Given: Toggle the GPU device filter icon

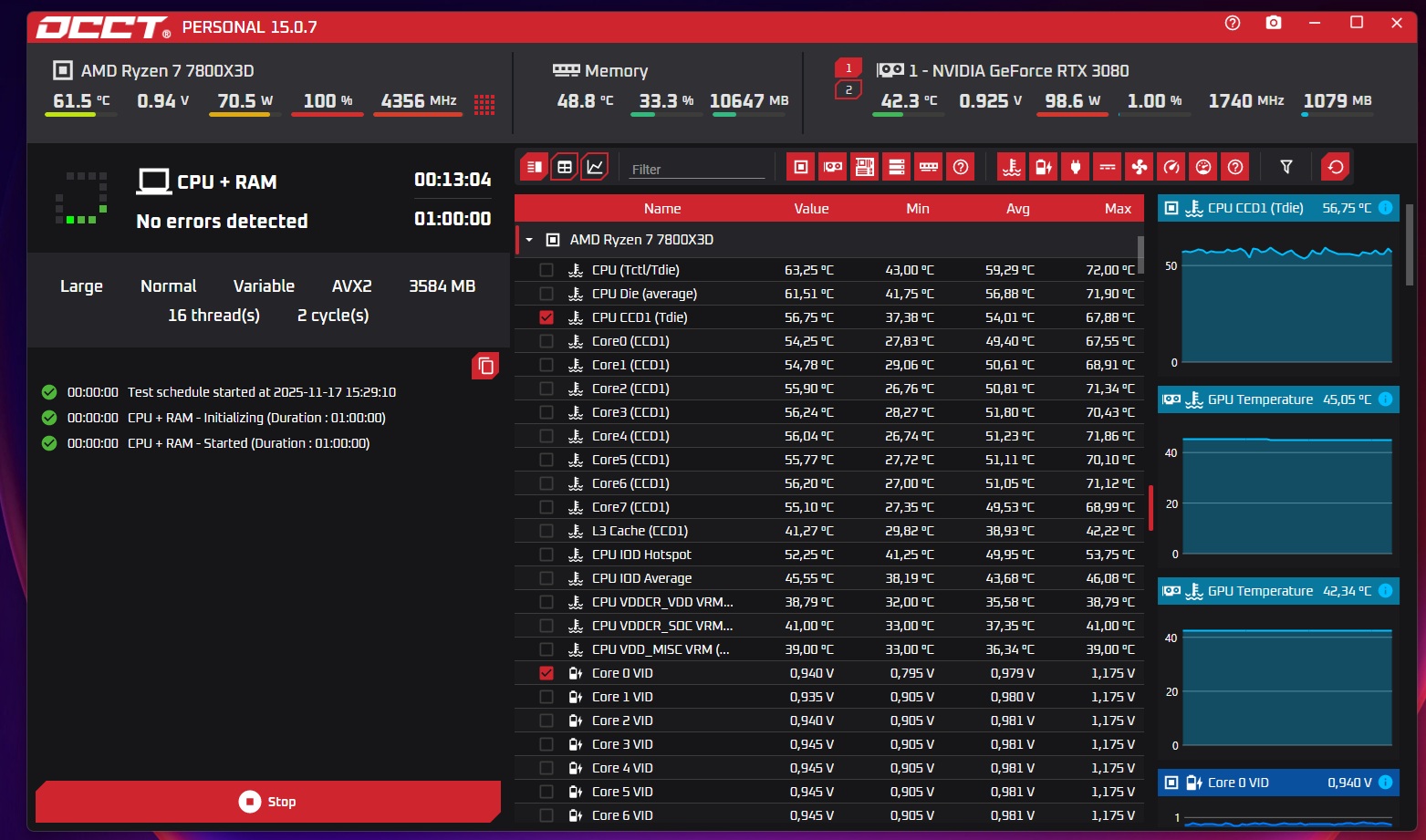Looking at the screenshot, I should 833,167.
